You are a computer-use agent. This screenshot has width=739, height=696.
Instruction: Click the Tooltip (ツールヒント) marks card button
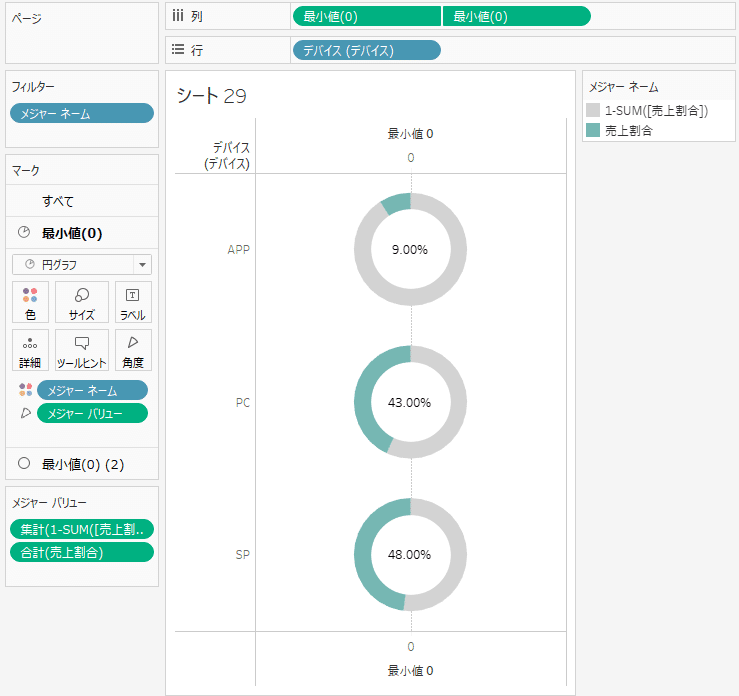pos(82,350)
